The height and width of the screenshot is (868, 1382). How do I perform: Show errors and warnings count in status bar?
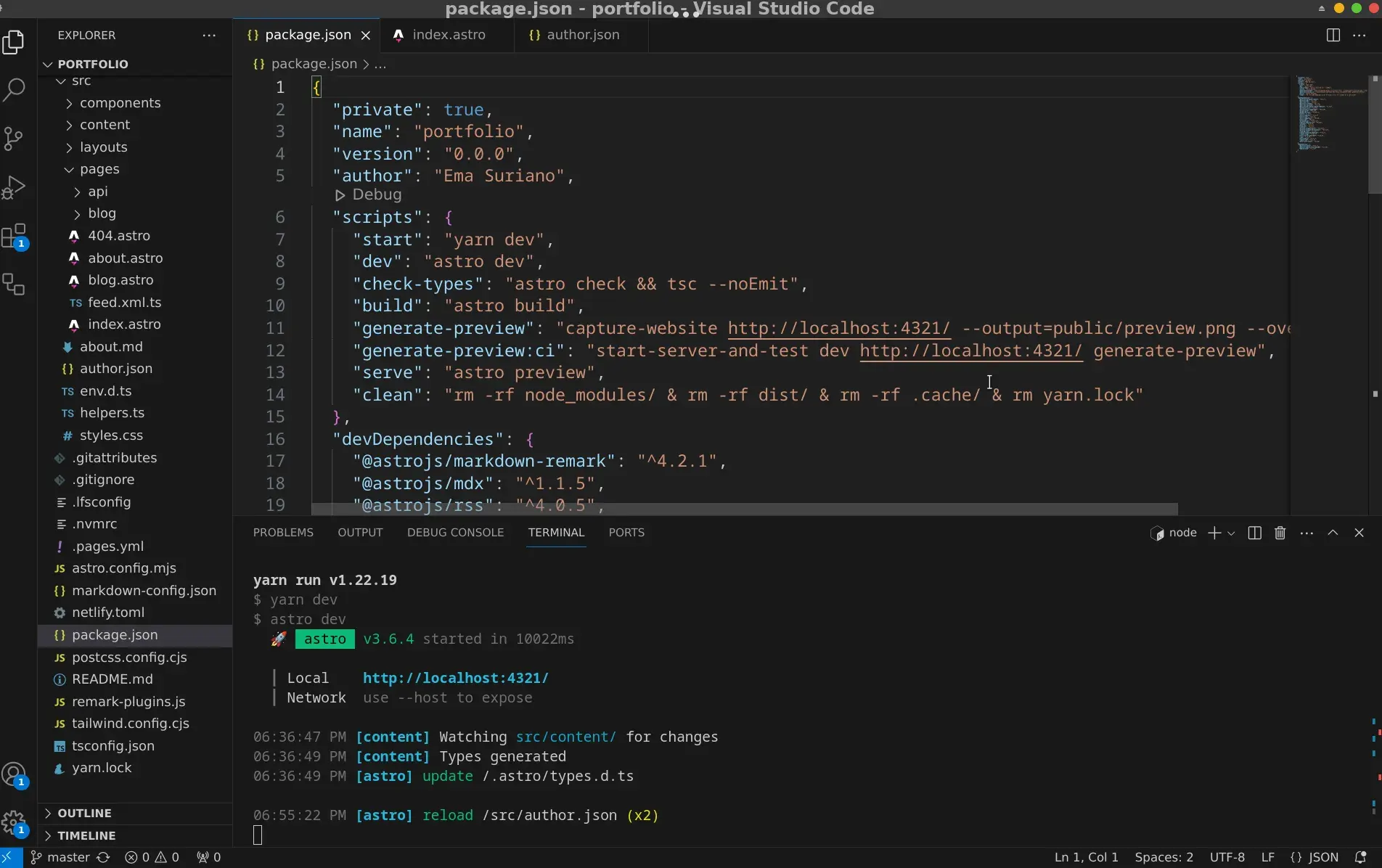(152, 857)
